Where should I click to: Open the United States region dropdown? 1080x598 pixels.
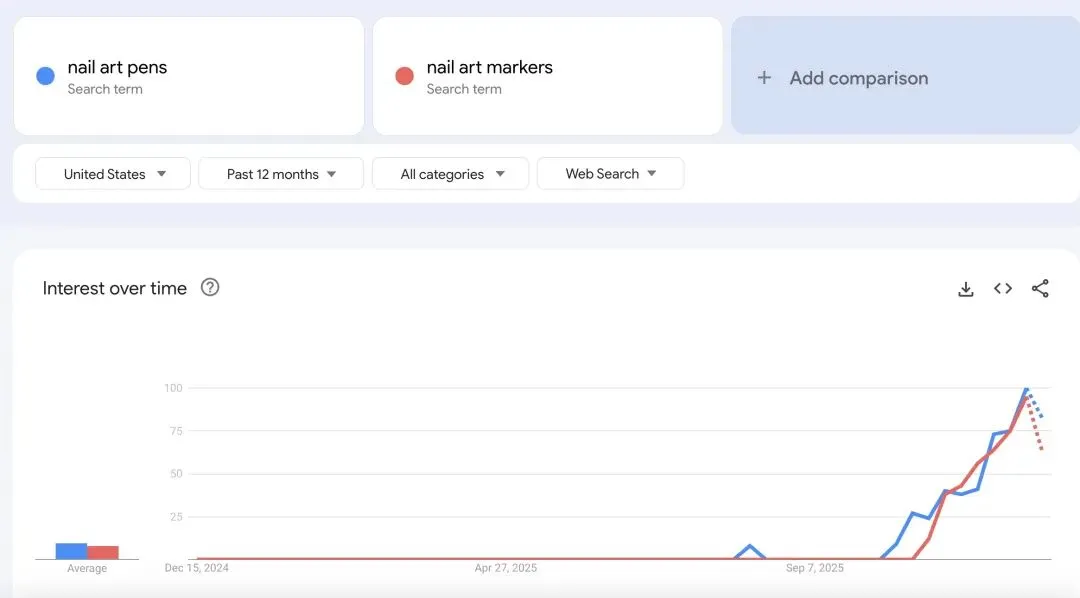tap(112, 173)
